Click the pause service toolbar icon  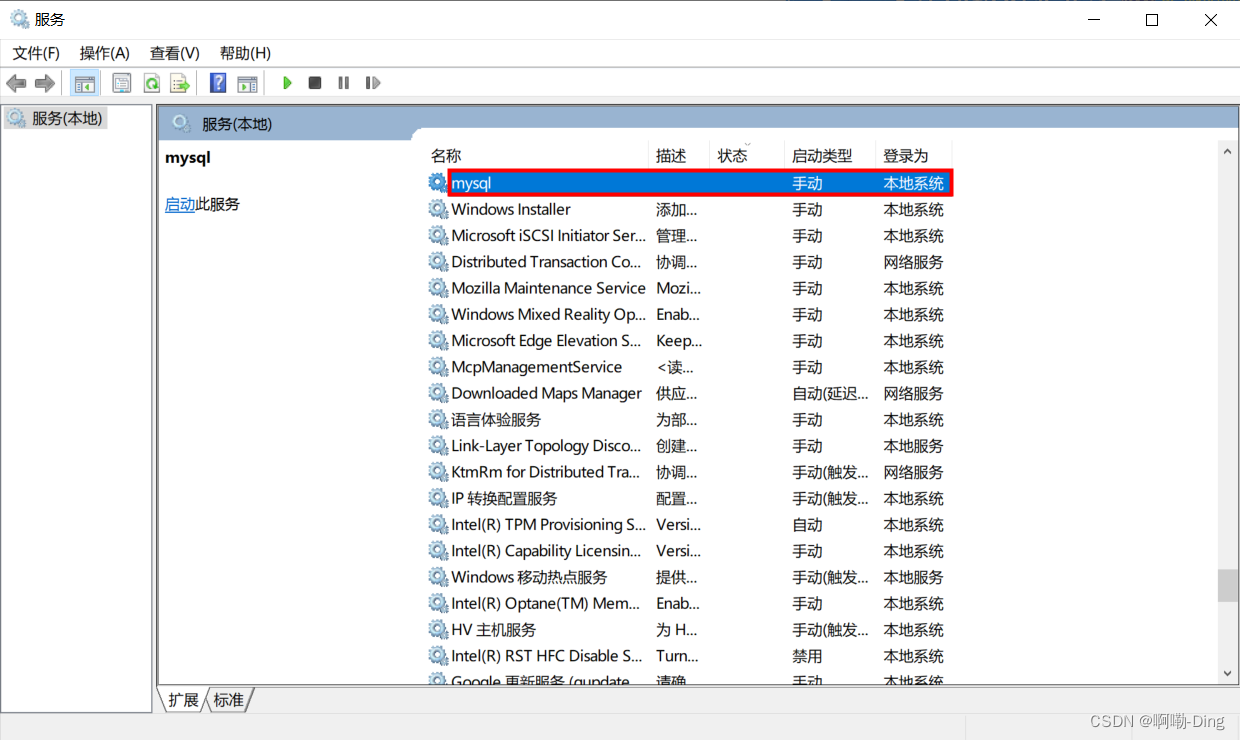tap(343, 83)
